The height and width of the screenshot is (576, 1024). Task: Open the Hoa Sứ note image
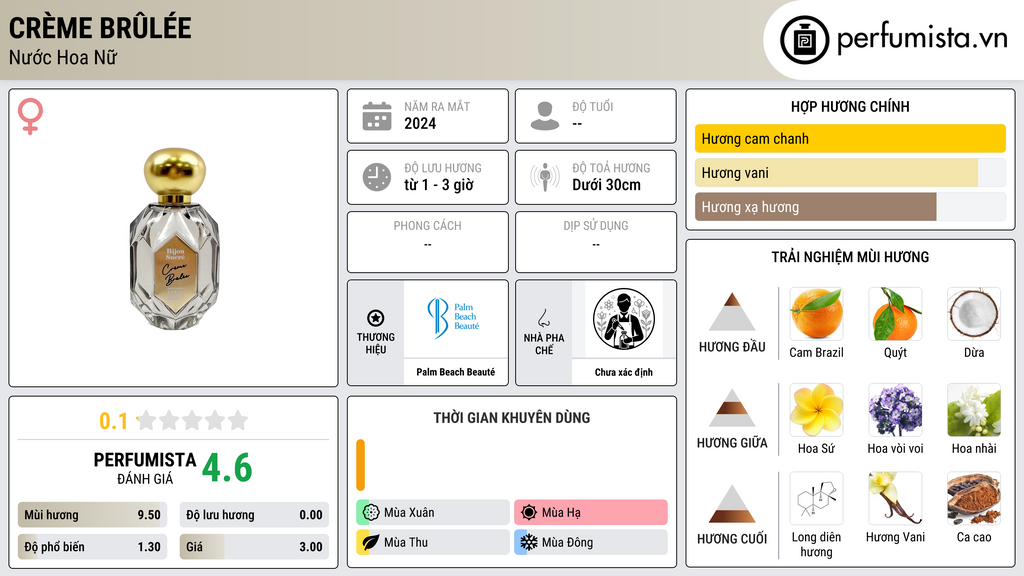[x=816, y=409]
